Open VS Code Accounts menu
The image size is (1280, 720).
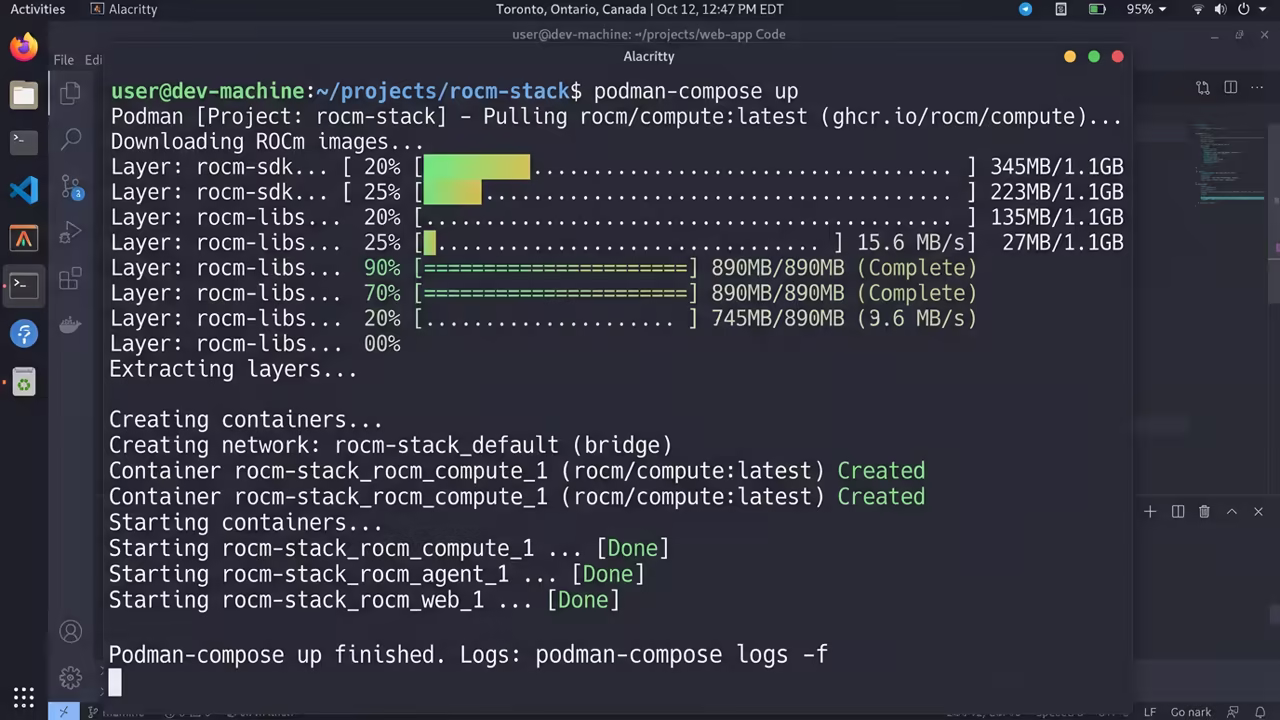70,631
